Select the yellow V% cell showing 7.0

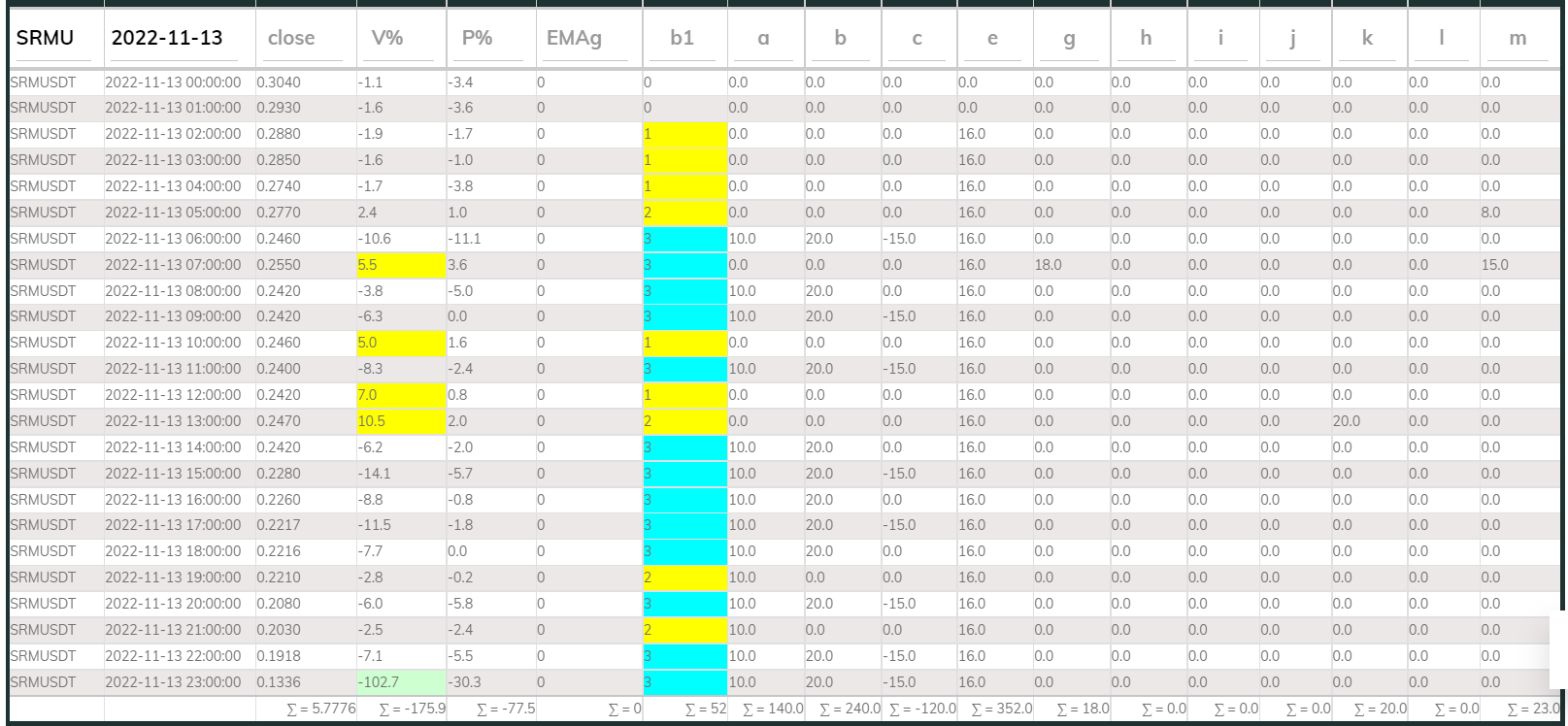[400, 395]
